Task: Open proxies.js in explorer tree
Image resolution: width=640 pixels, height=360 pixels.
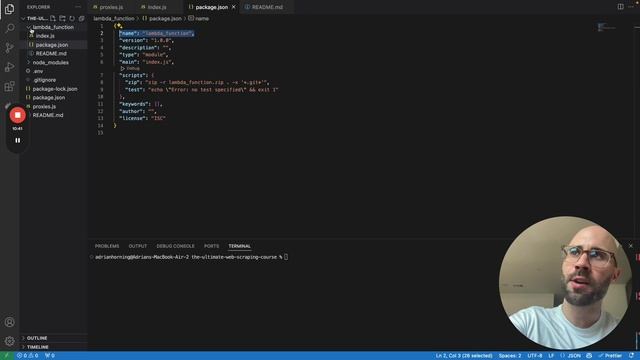Action: (x=44, y=107)
